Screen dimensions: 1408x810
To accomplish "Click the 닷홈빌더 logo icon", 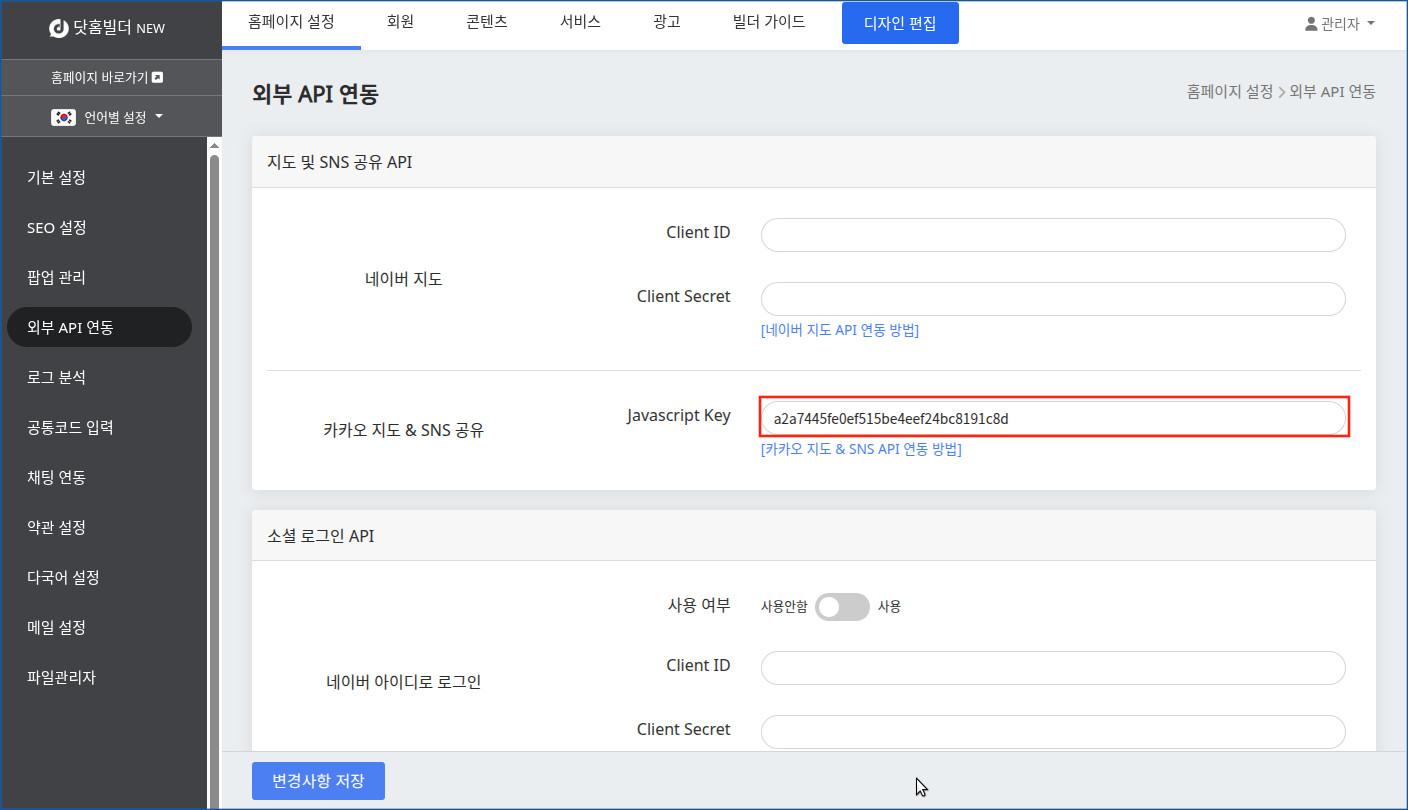I will coord(59,28).
